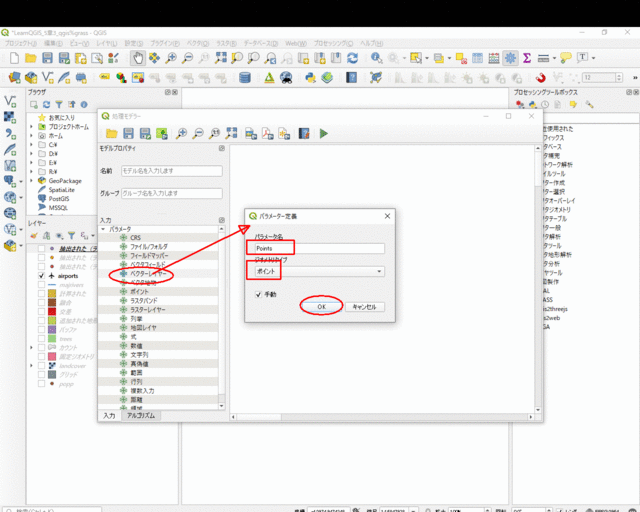
Task: Click the Zoom Full extent icon in main toolbar
Action: (221, 58)
